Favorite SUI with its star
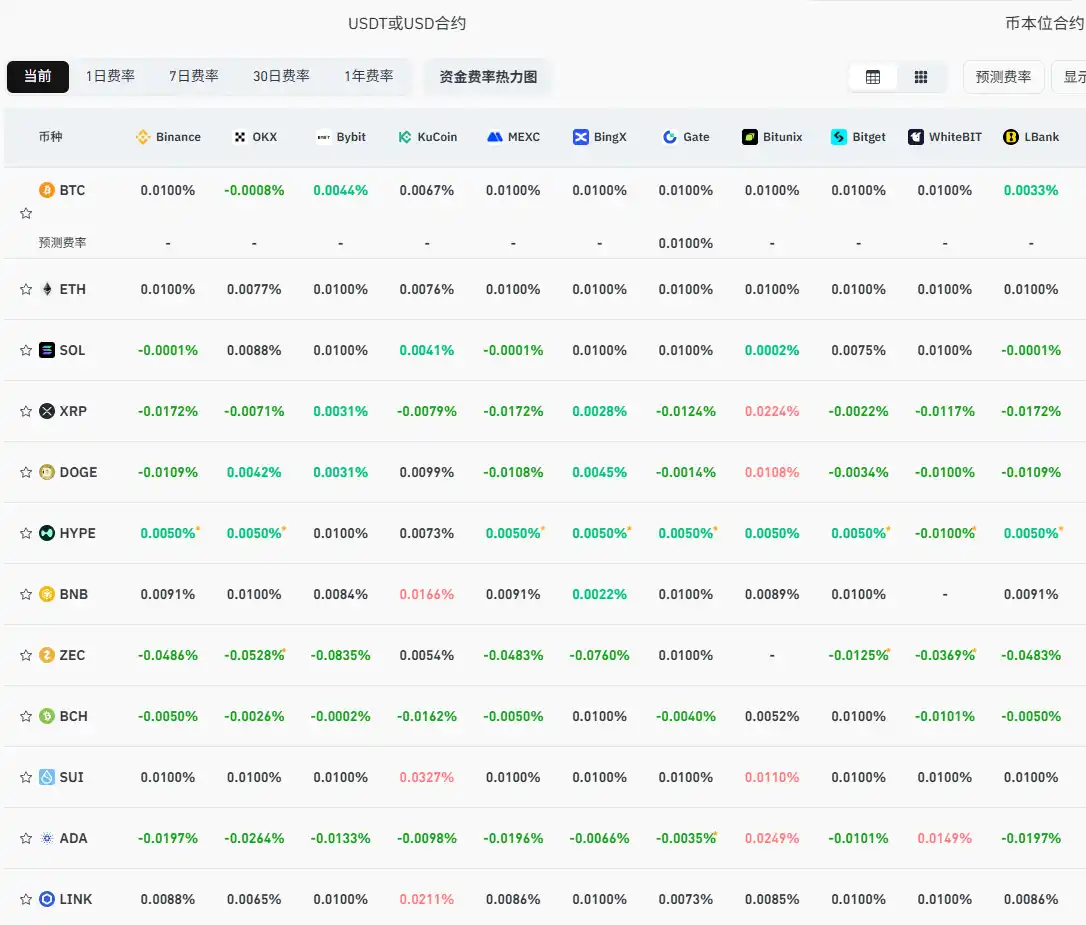This screenshot has width=1086, height=925. click(26, 777)
